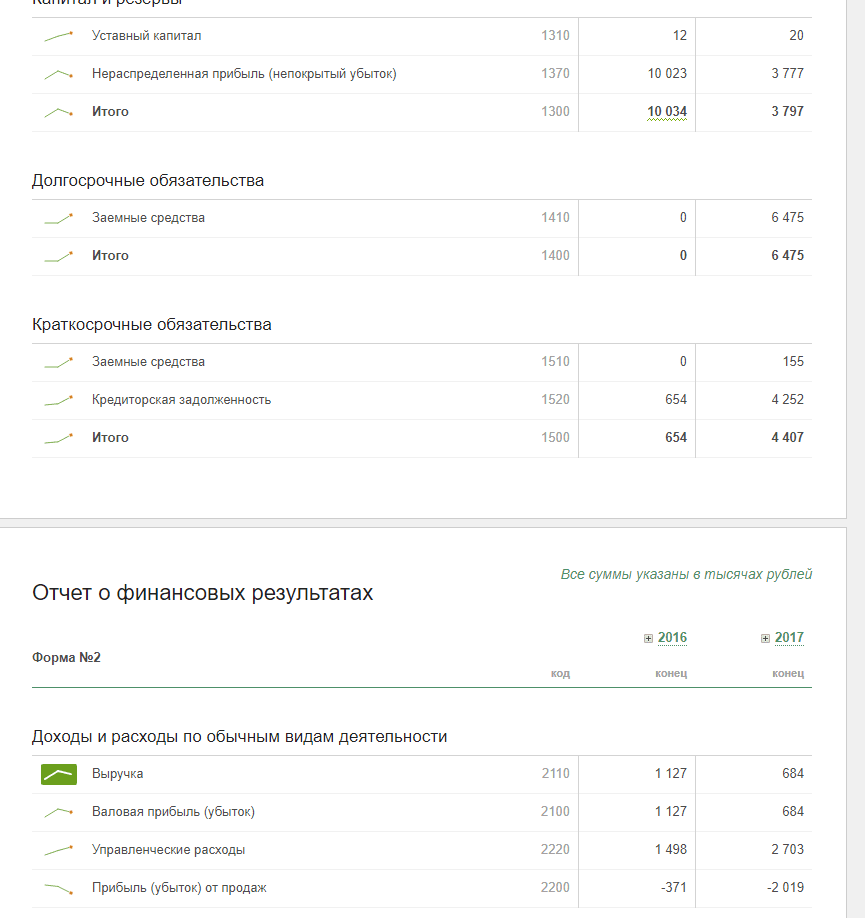This screenshot has height=918, width=865.
Task: Open the Нераспределенная прибыль trend chart icon
Action: pos(59,74)
